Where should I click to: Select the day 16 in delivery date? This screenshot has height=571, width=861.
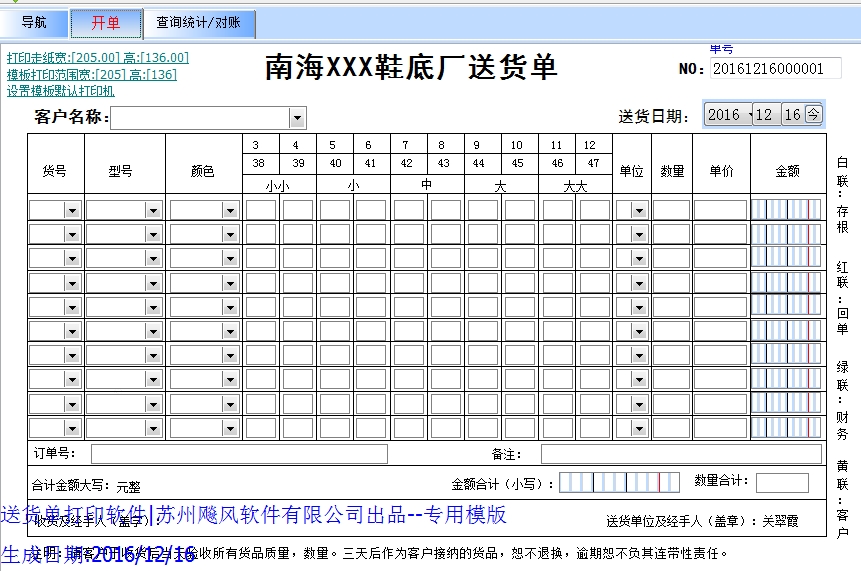[x=792, y=115]
